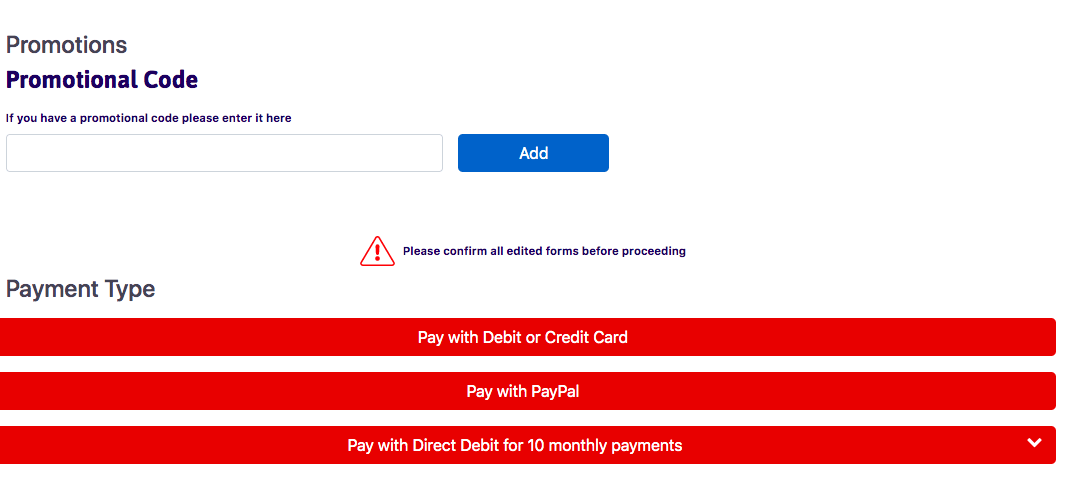Click the bold Promotional Code heading
1071x478 pixels.
tap(102, 80)
